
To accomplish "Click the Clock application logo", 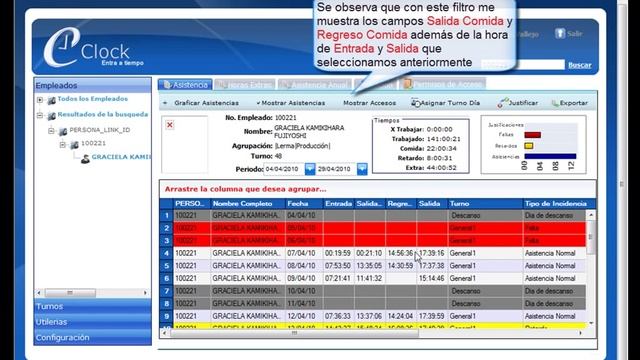I will pos(93,48).
